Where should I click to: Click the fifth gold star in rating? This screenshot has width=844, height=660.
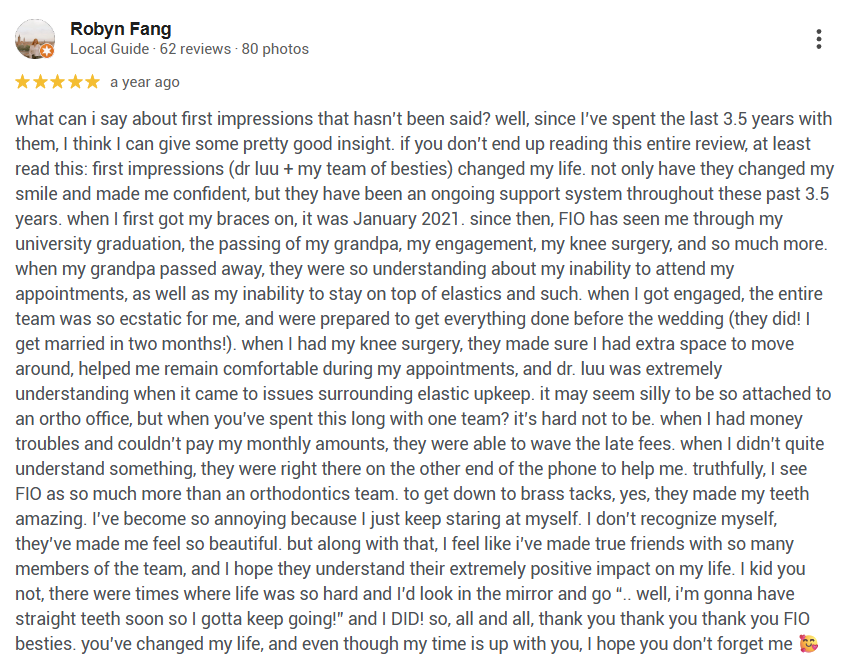[92, 81]
